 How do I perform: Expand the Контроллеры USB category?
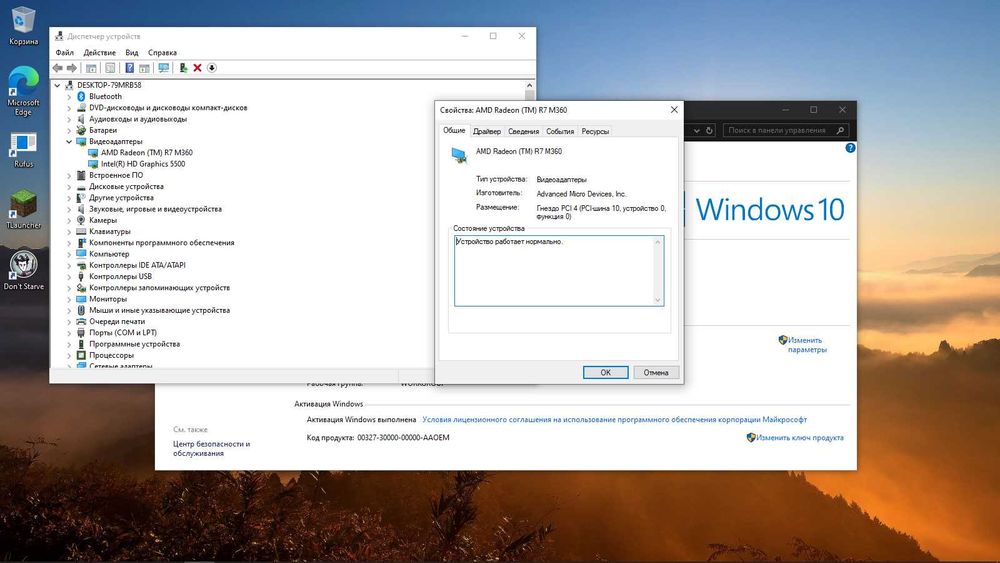pyautogui.click(x=69, y=277)
